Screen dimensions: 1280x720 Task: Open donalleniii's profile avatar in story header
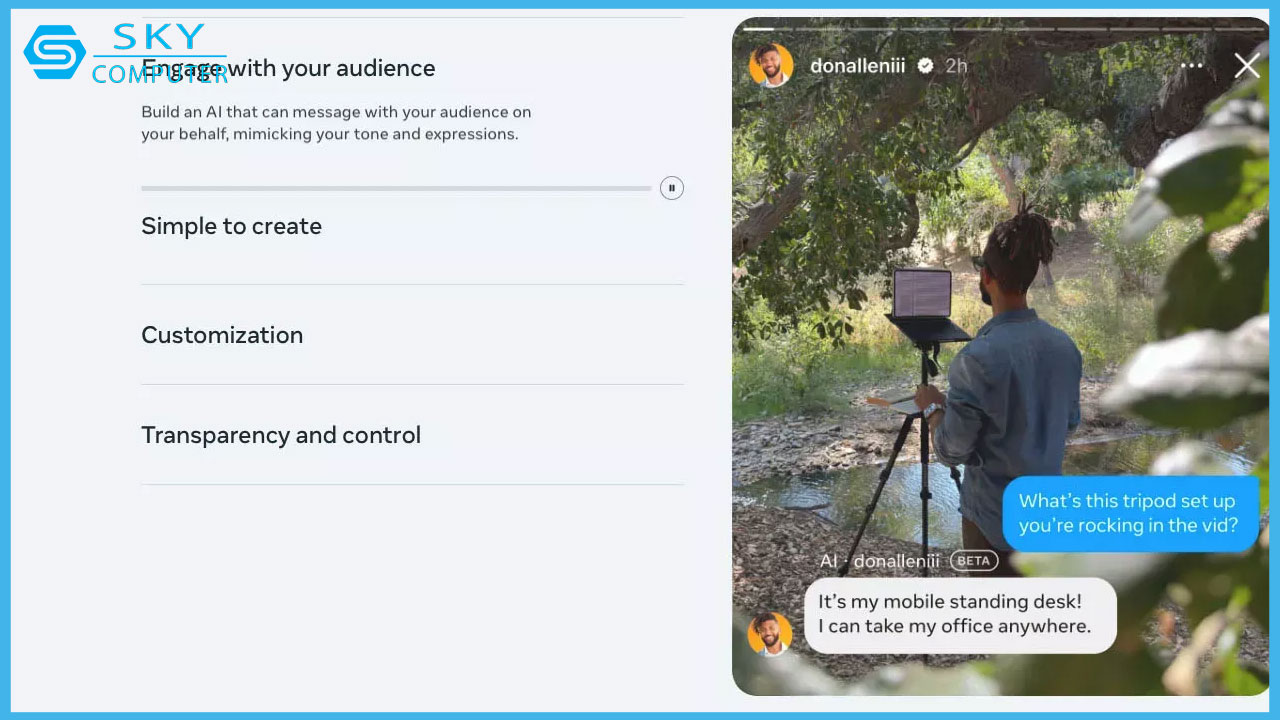coord(771,66)
